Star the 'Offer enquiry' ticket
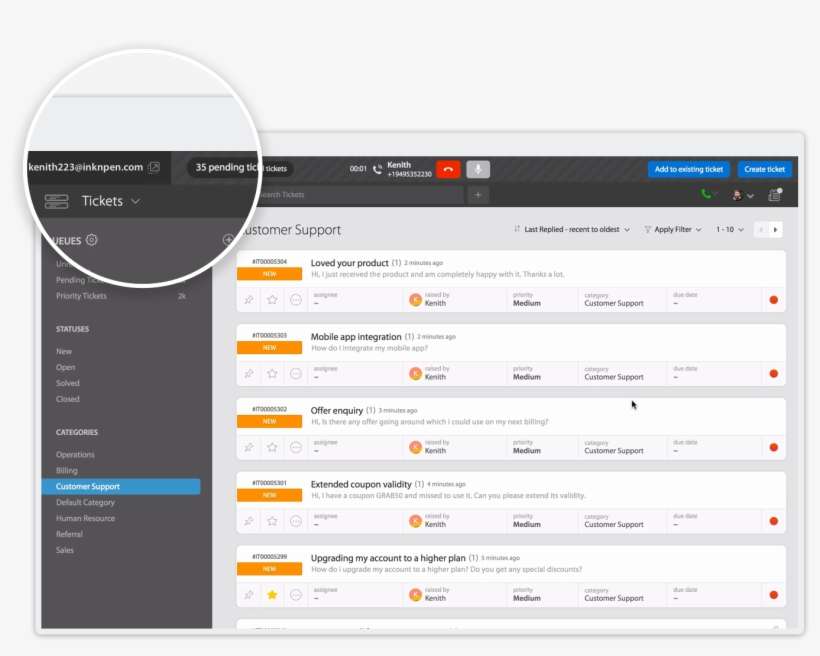 [x=272, y=447]
